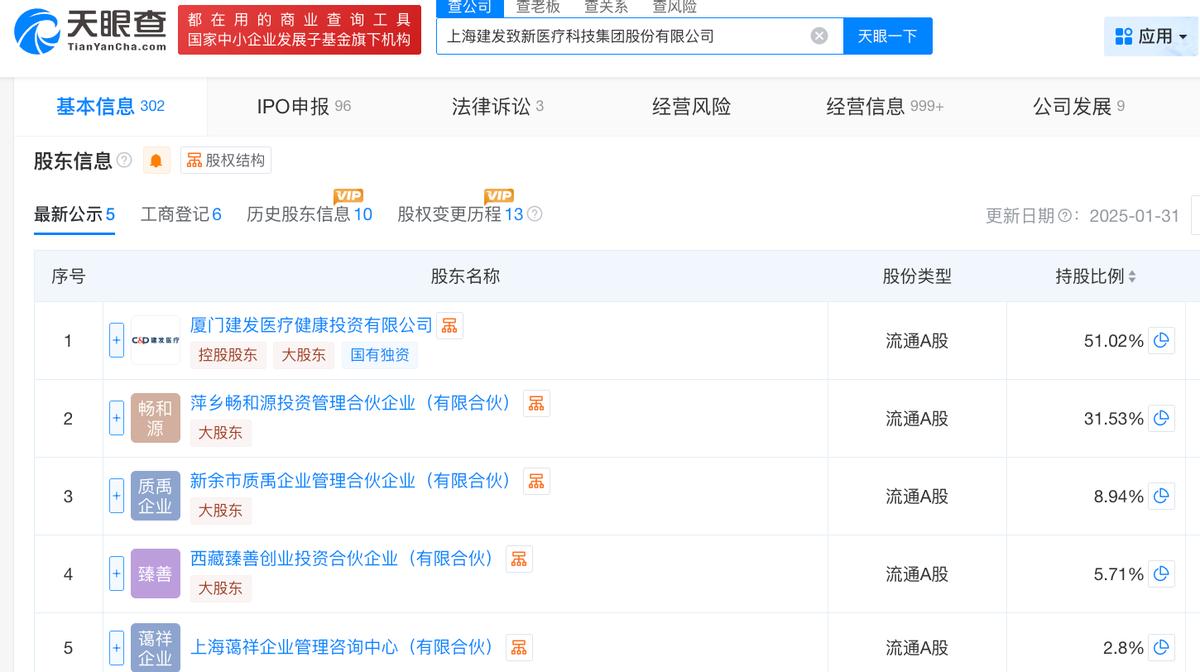
Task: Open equity structure icon for 萍乡畅和源投资管理合伙企业
Action: [x=536, y=403]
